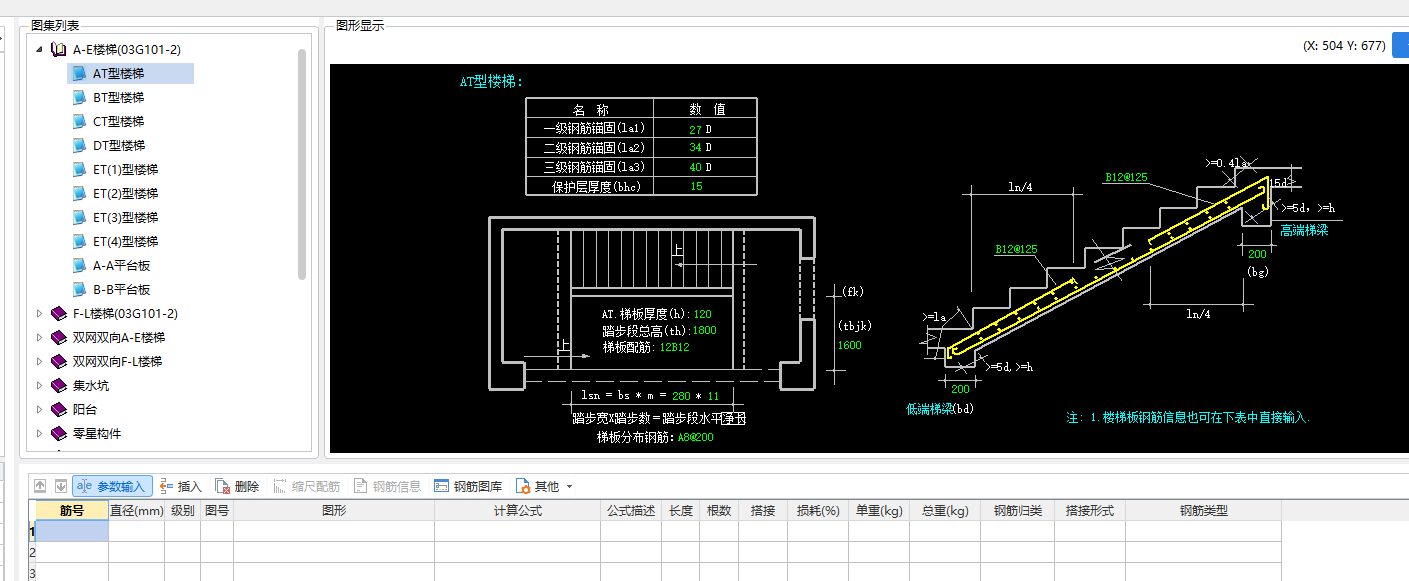Expand the 集水坑 node arrow

[x=39, y=385]
